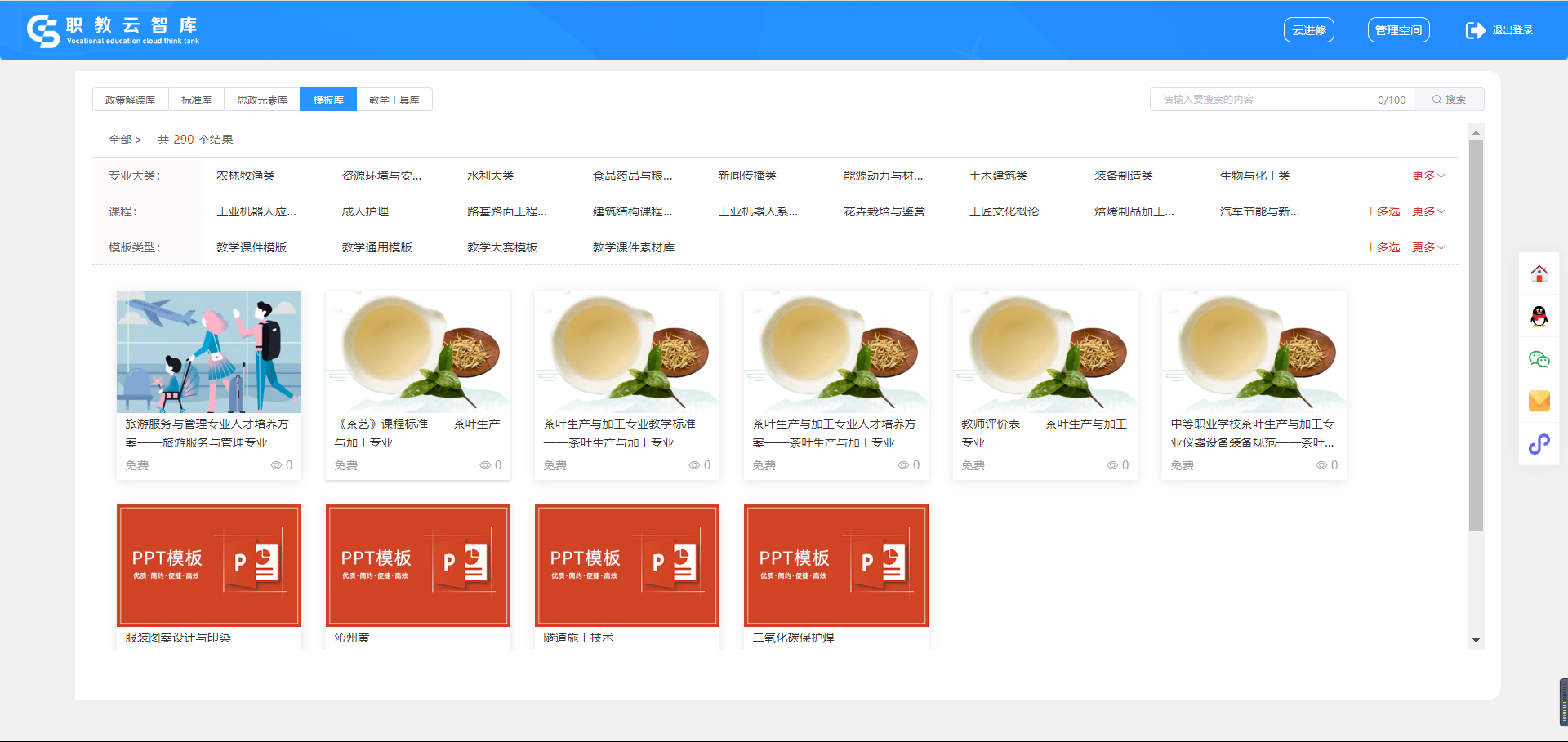Expand 更多 in 模版类型 row
The height and width of the screenshot is (742, 1568).
pyautogui.click(x=1428, y=247)
